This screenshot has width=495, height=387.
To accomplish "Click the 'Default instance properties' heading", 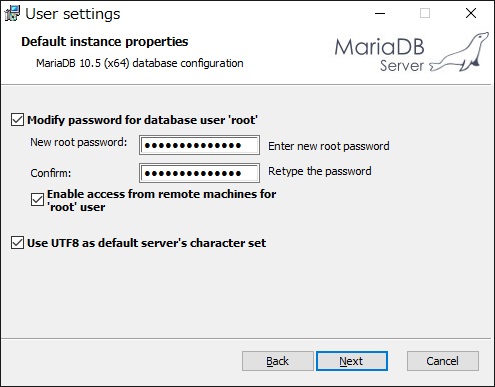I will pyautogui.click(x=105, y=42).
